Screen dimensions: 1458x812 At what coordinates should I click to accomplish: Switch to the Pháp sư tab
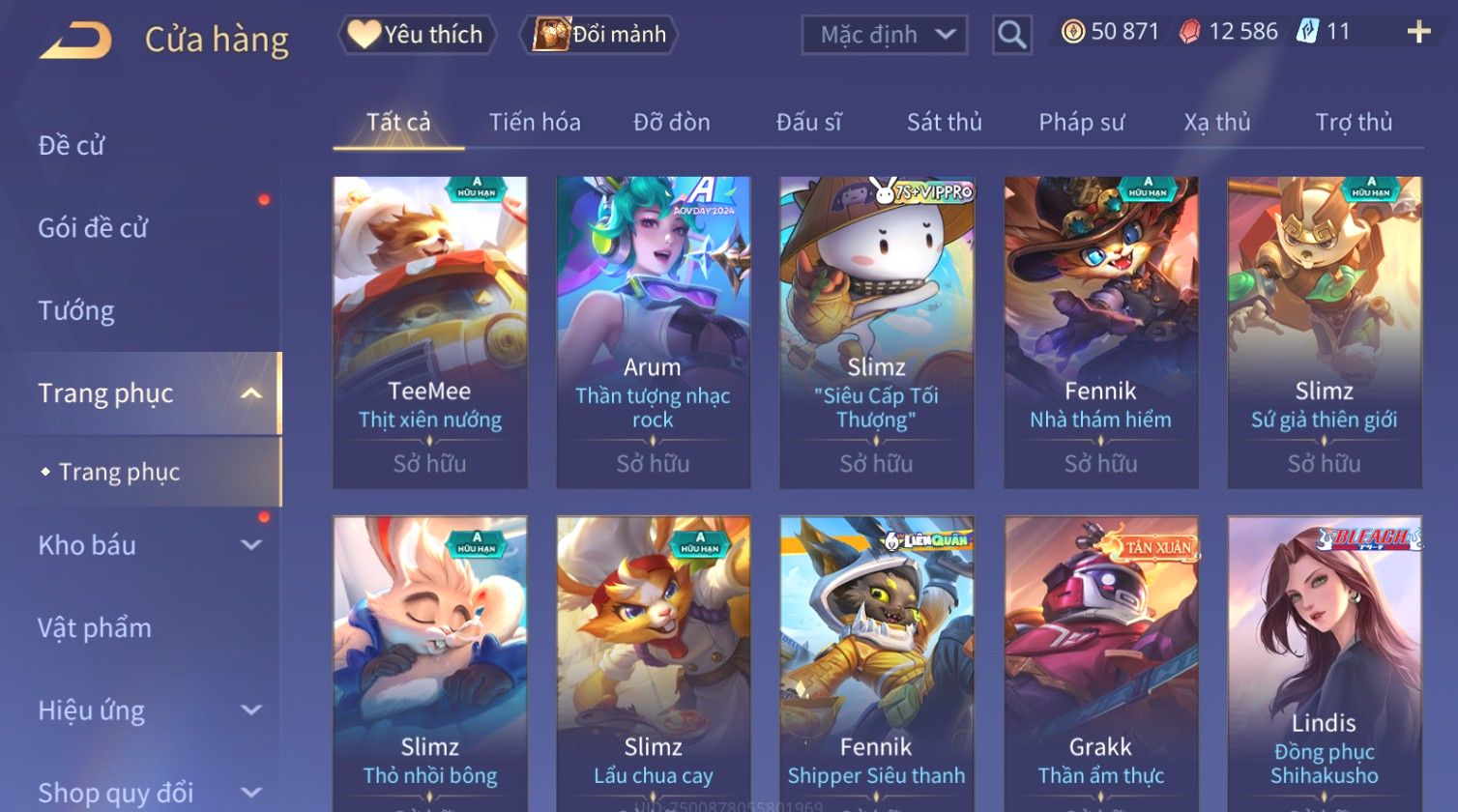[x=1081, y=123]
